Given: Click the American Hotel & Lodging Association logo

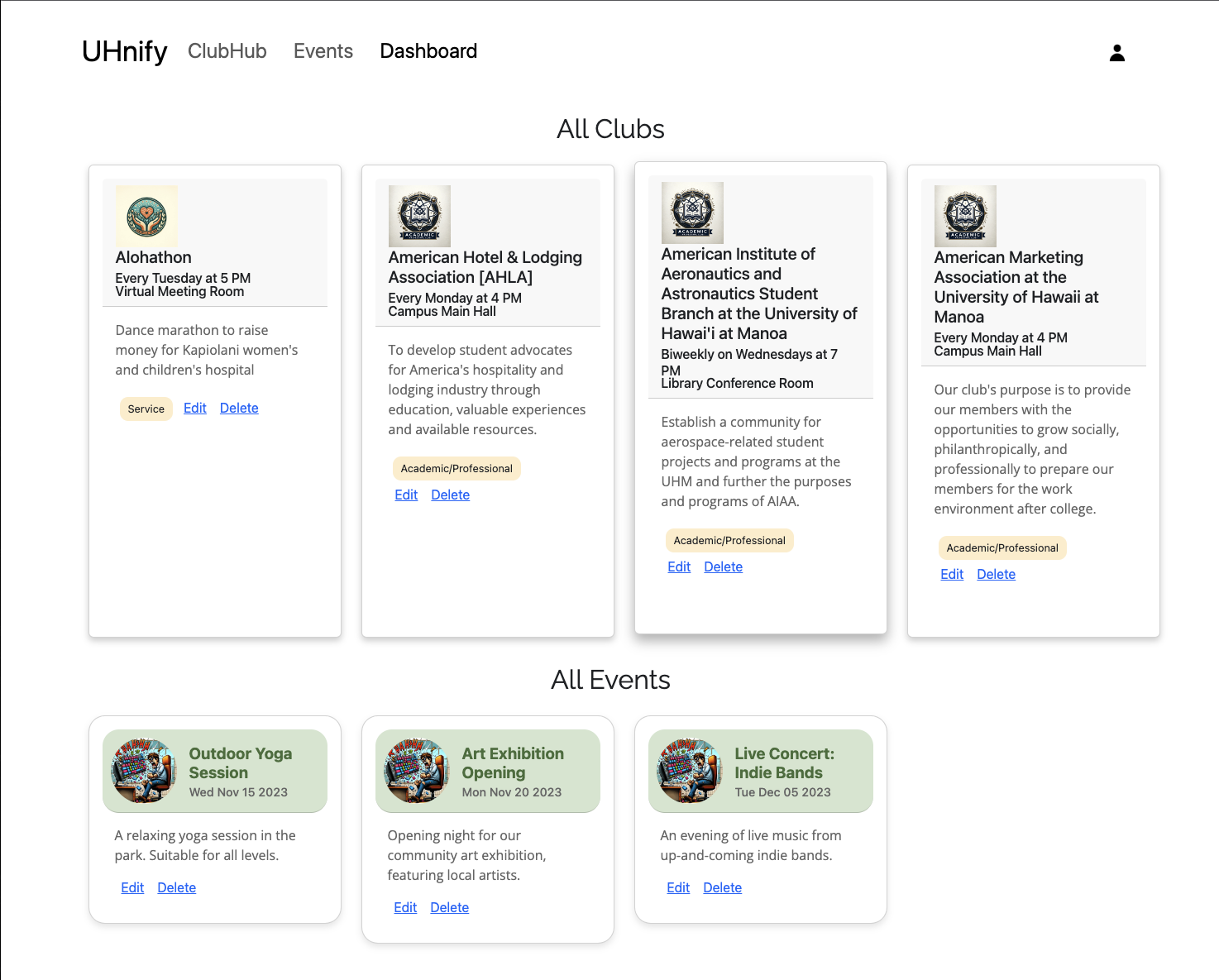Looking at the screenshot, I should point(419,216).
